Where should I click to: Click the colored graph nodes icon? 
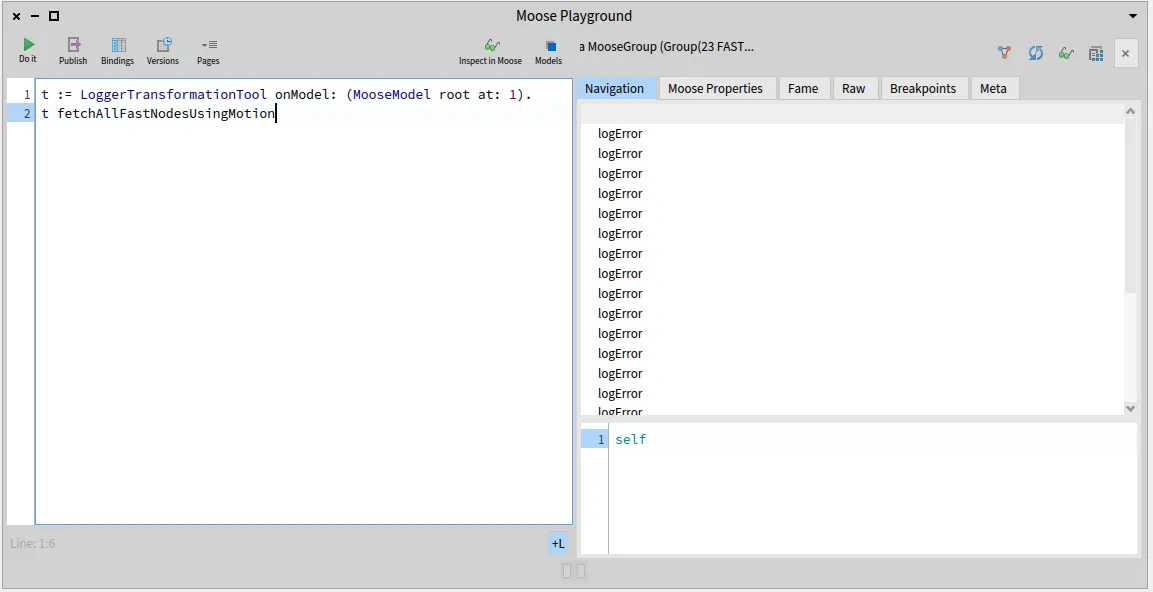pyautogui.click(x=1004, y=53)
